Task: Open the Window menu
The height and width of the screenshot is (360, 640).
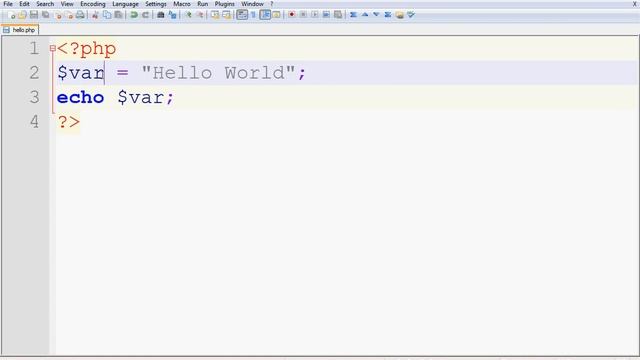Action: pyautogui.click(x=252, y=4)
